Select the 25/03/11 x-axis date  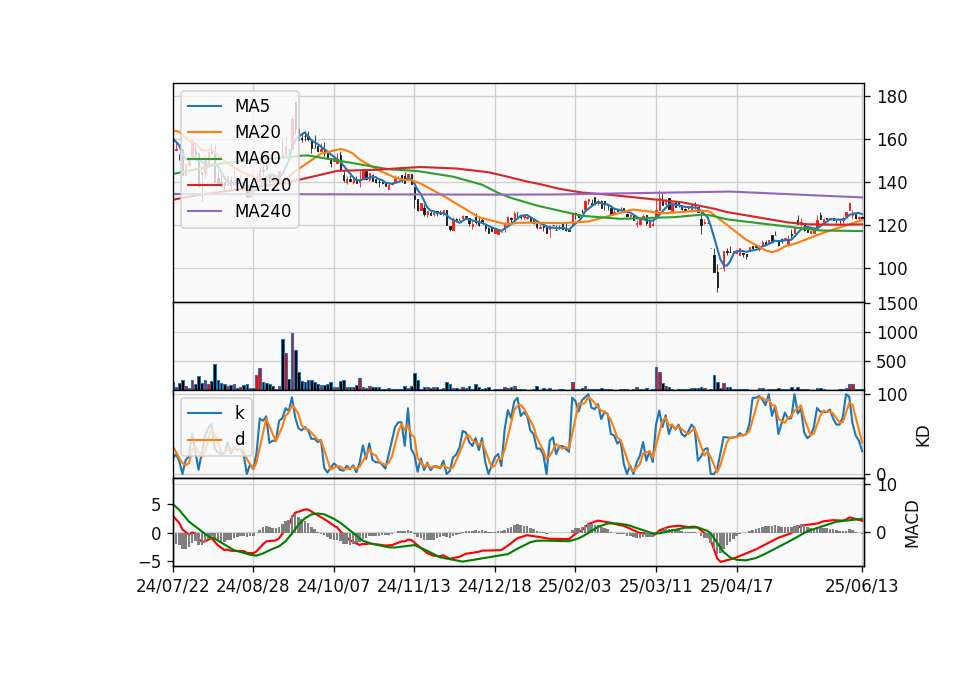tap(656, 586)
